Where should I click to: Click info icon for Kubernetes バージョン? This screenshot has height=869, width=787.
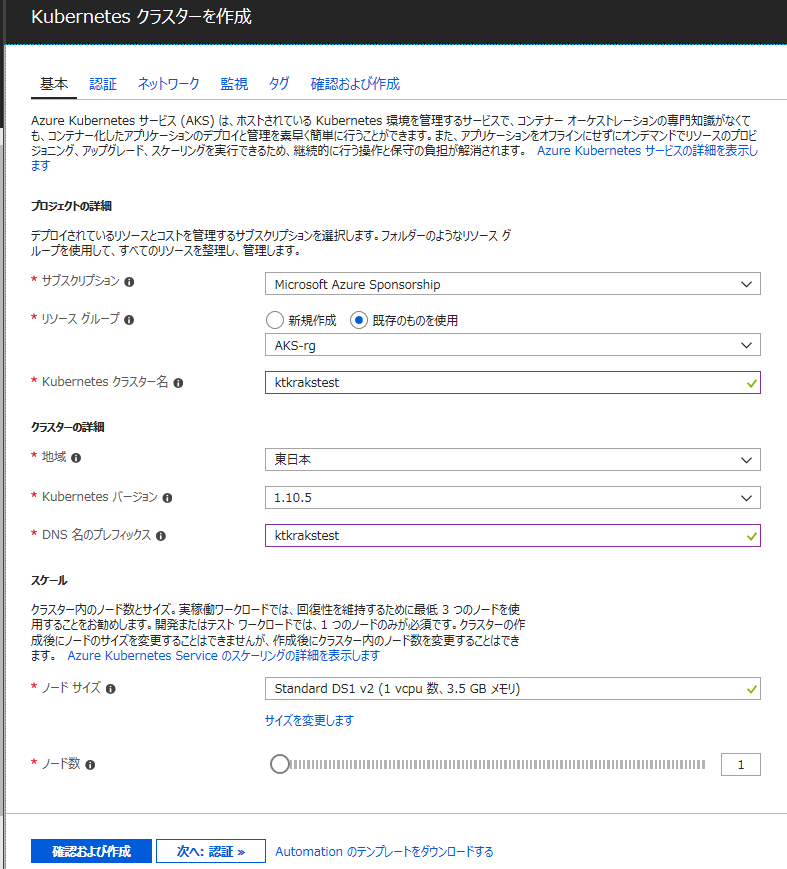(x=167, y=498)
